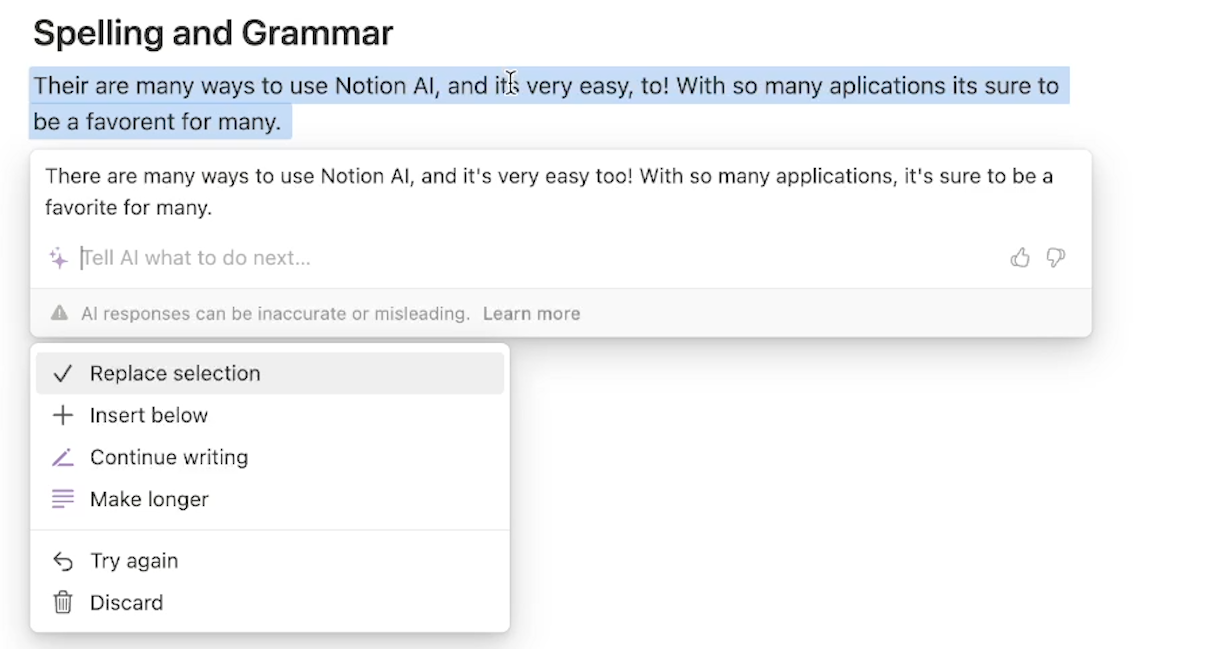Click the Spelling and Grammar heading
The height and width of the screenshot is (649, 1211).
click(213, 33)
